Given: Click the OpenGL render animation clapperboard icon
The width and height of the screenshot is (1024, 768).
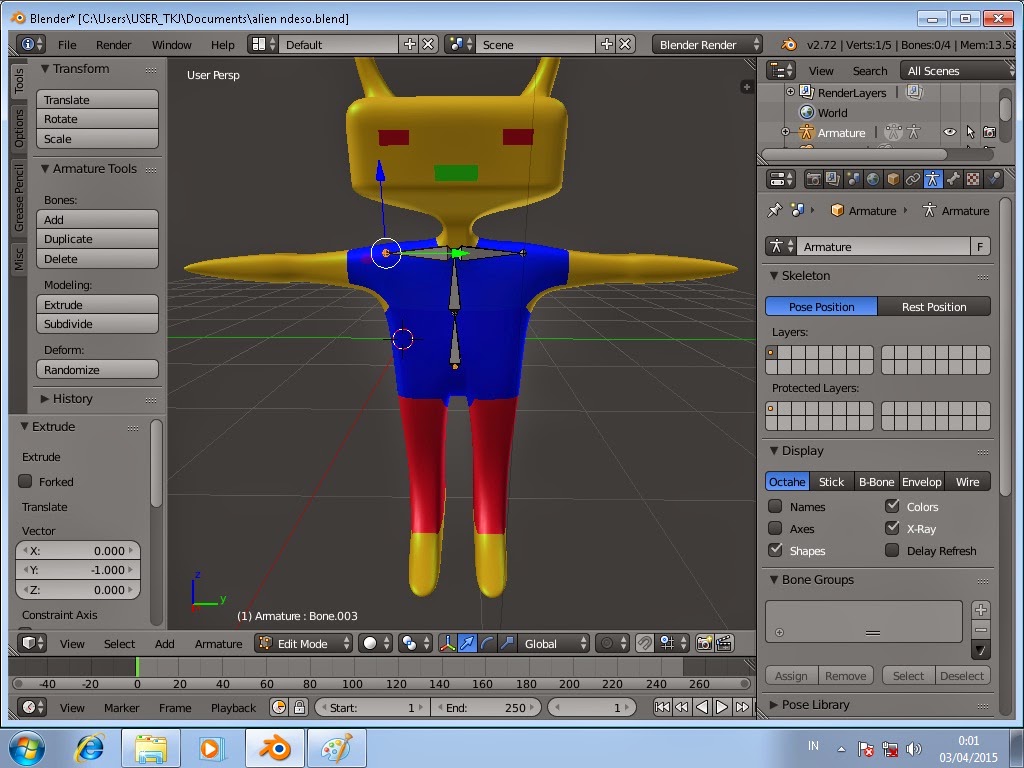Looking at the screenshot, I should tap(724, 644).
